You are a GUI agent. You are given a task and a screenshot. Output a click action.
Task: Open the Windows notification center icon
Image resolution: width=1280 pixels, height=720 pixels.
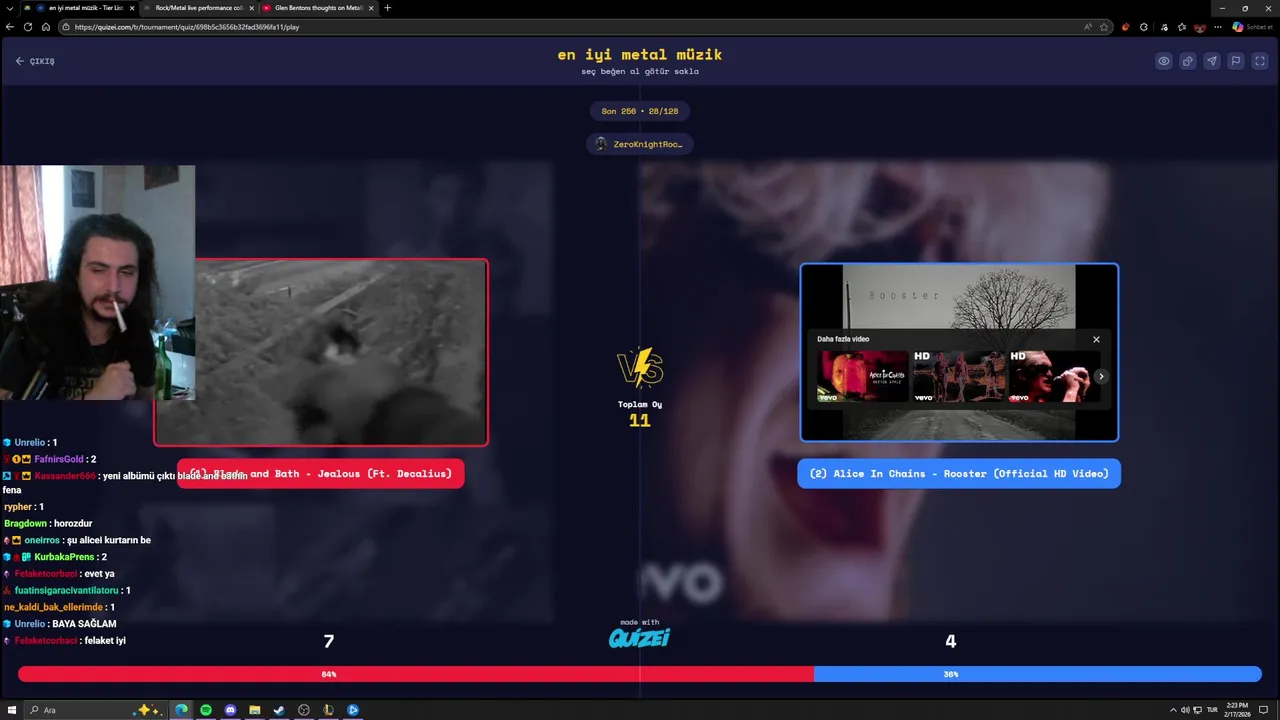1264,710
